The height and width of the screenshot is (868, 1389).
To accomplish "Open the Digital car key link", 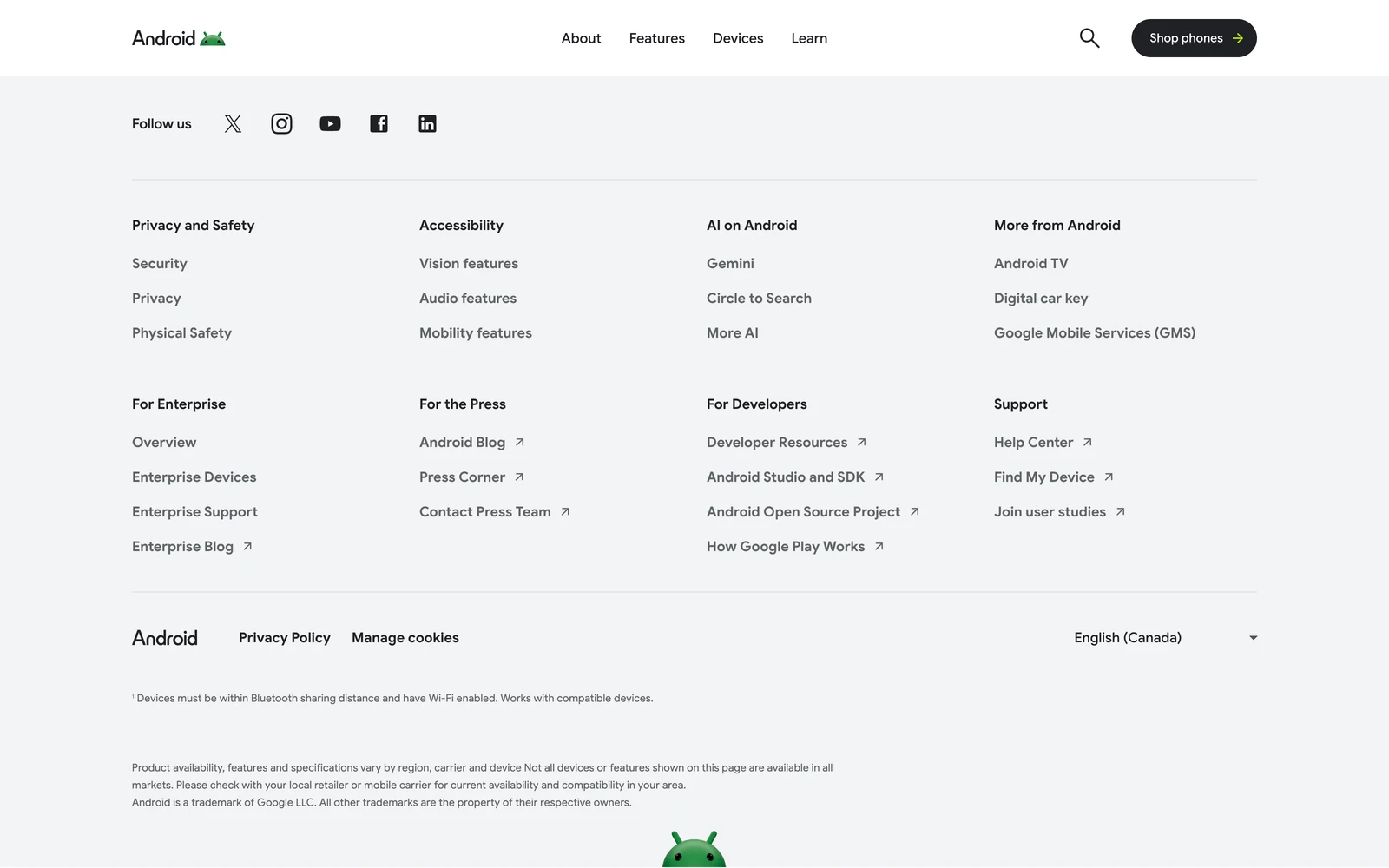I will (x=1041, y=299).
